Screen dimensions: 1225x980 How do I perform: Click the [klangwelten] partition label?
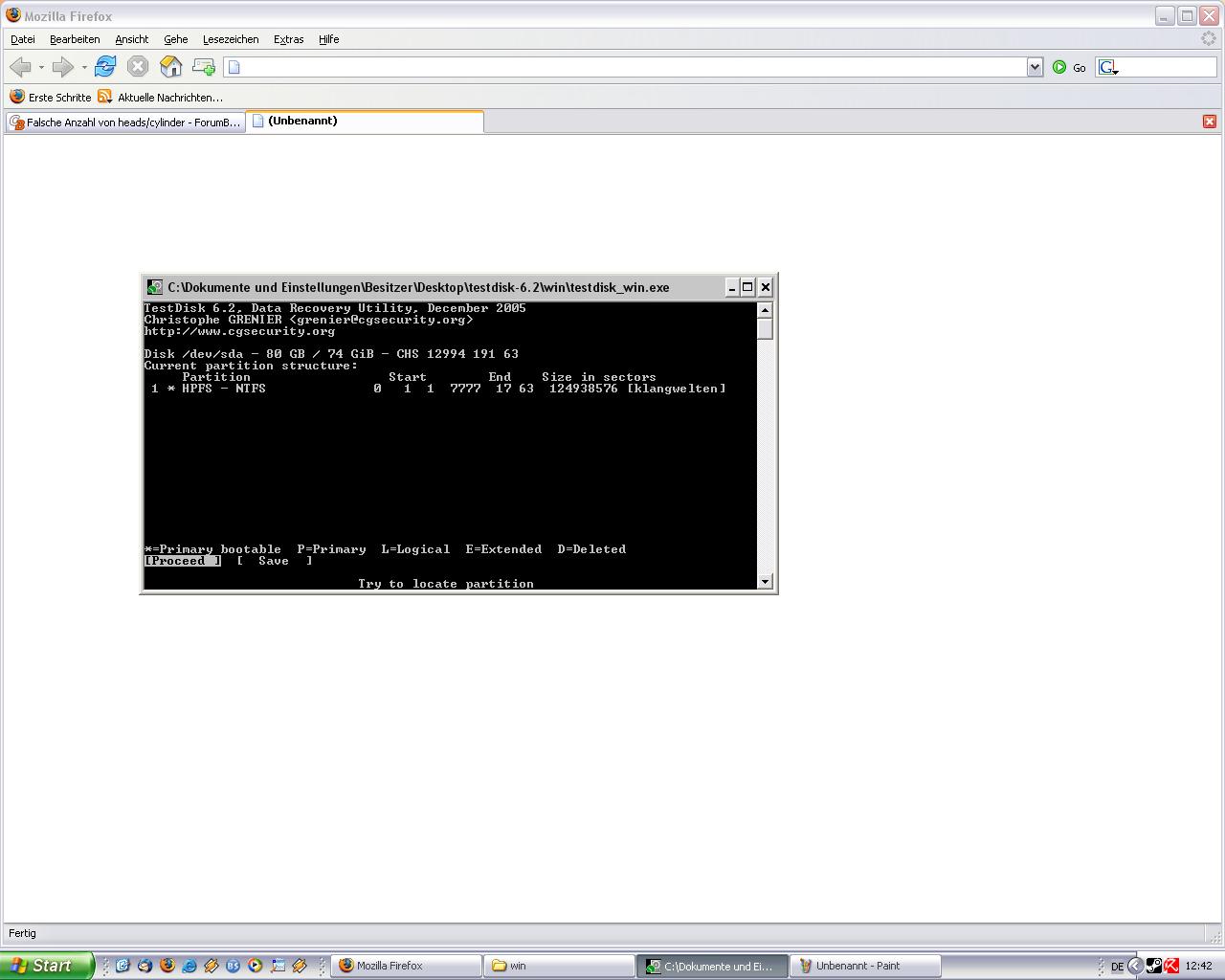point(677,389)
